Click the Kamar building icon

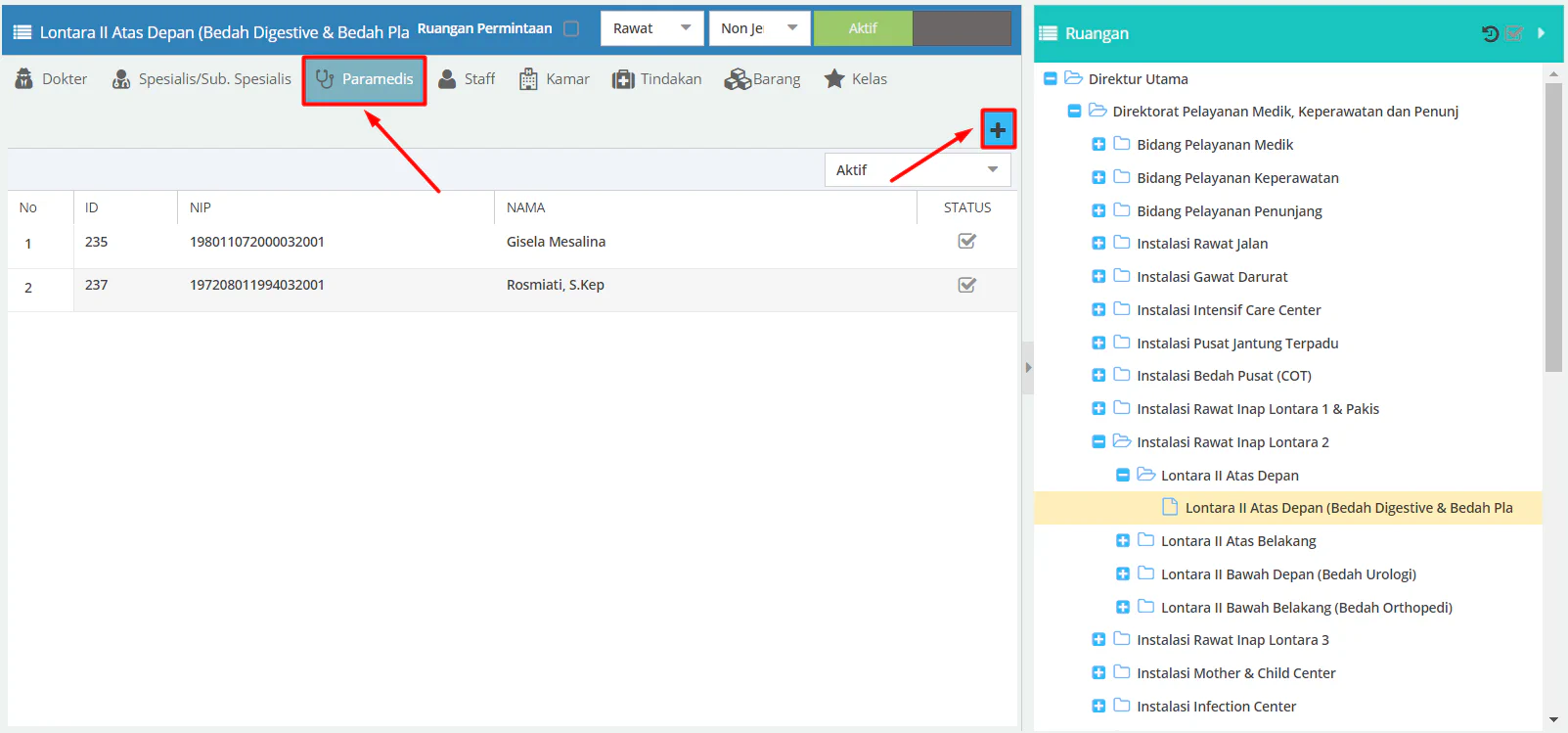click(x=528, y=79)
